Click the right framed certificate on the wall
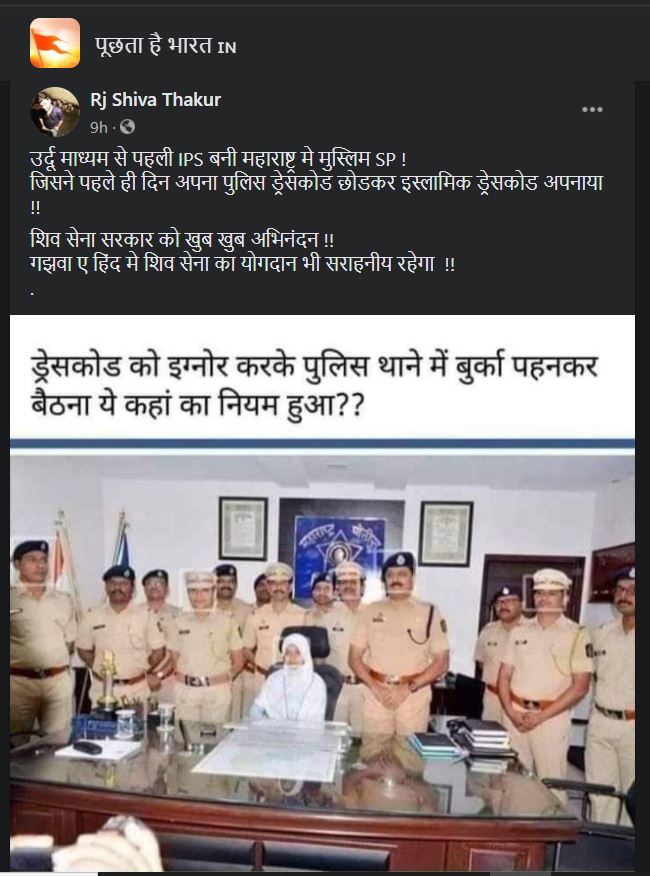The width and height of the screenshot is (650, 876). point(446,534)
